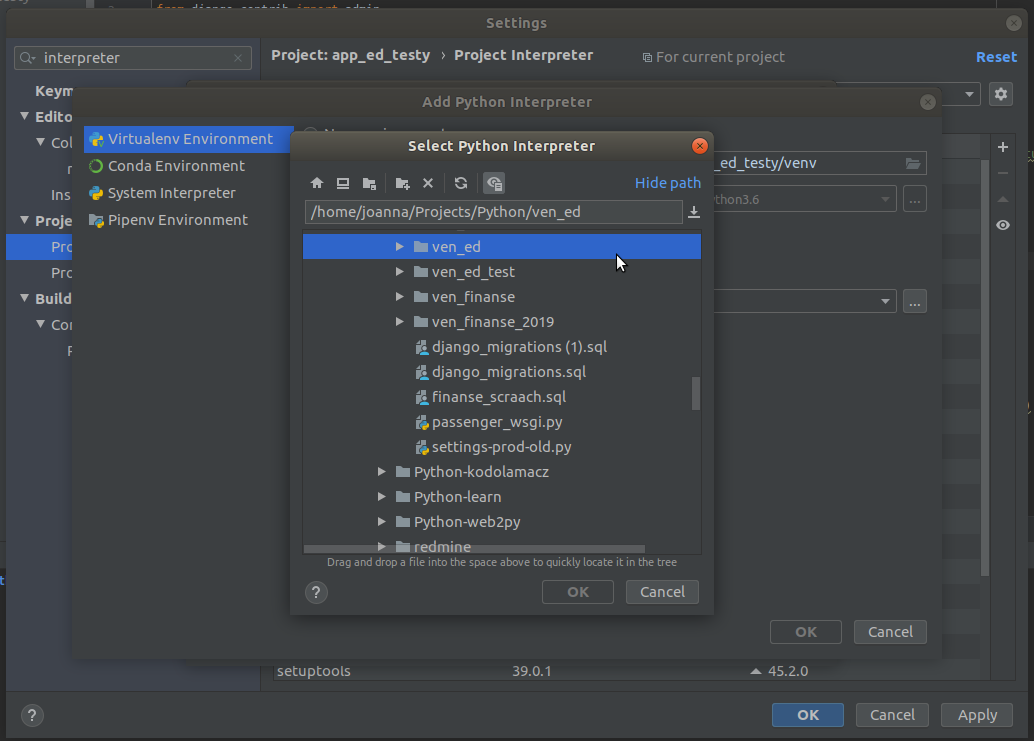The image size is (1034, 741).
Task: Expand the Python-web2py folder
Action: click(382, 522)
